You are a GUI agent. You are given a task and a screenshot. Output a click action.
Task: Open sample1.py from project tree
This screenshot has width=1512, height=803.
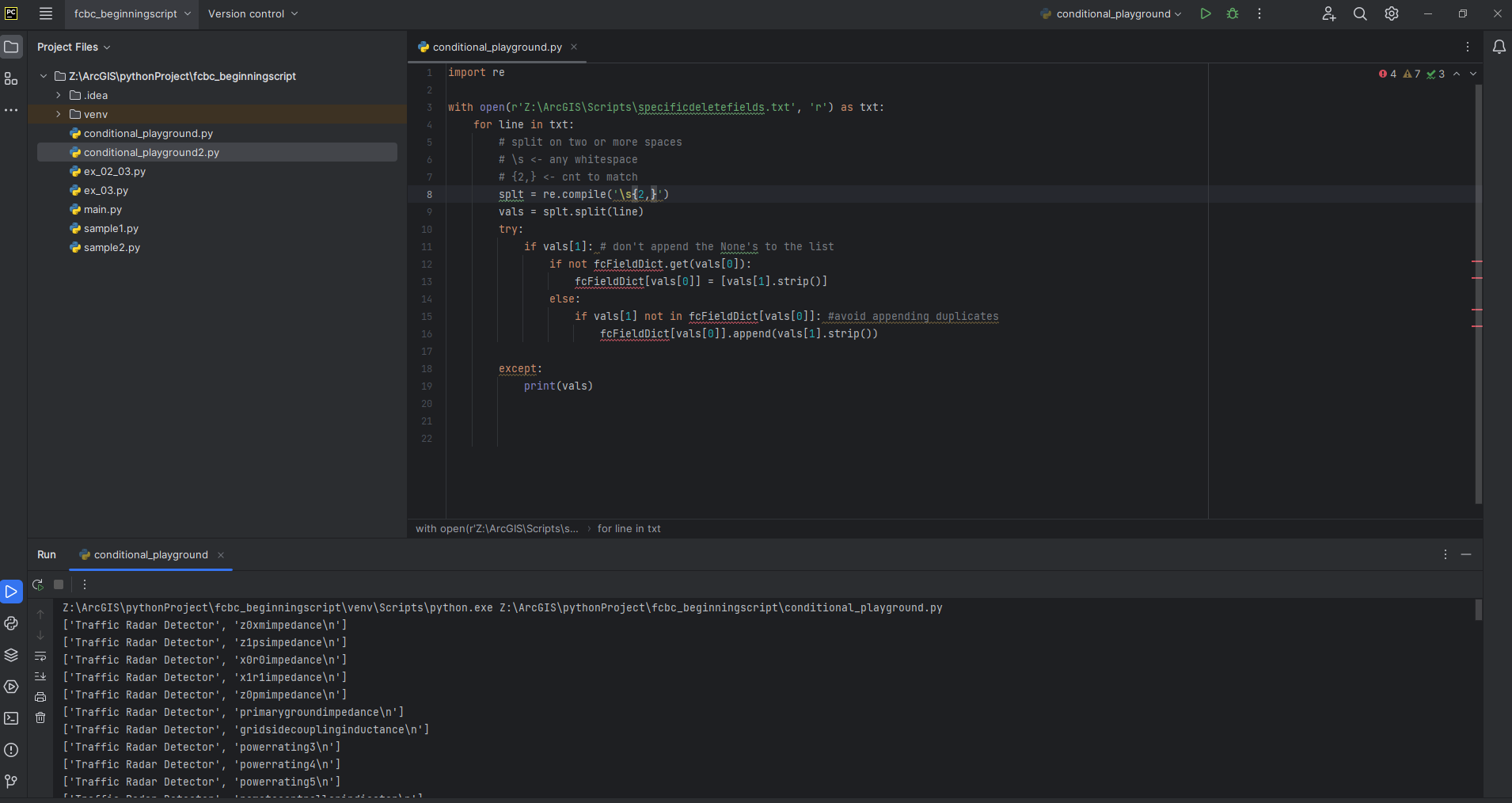[x=111, y=228]
